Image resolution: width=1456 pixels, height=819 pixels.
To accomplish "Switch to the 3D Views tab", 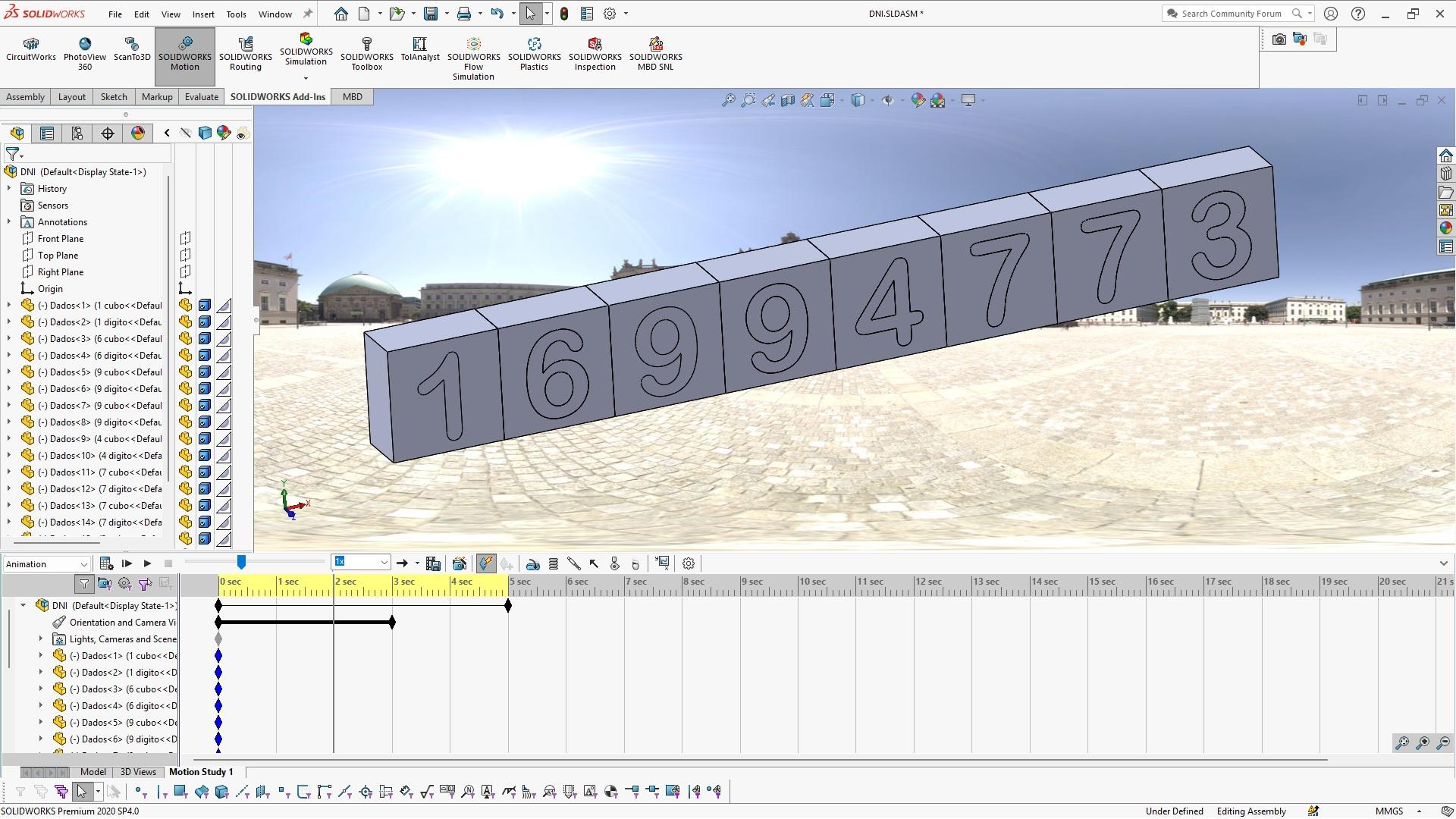I will (x=138, y=772).
